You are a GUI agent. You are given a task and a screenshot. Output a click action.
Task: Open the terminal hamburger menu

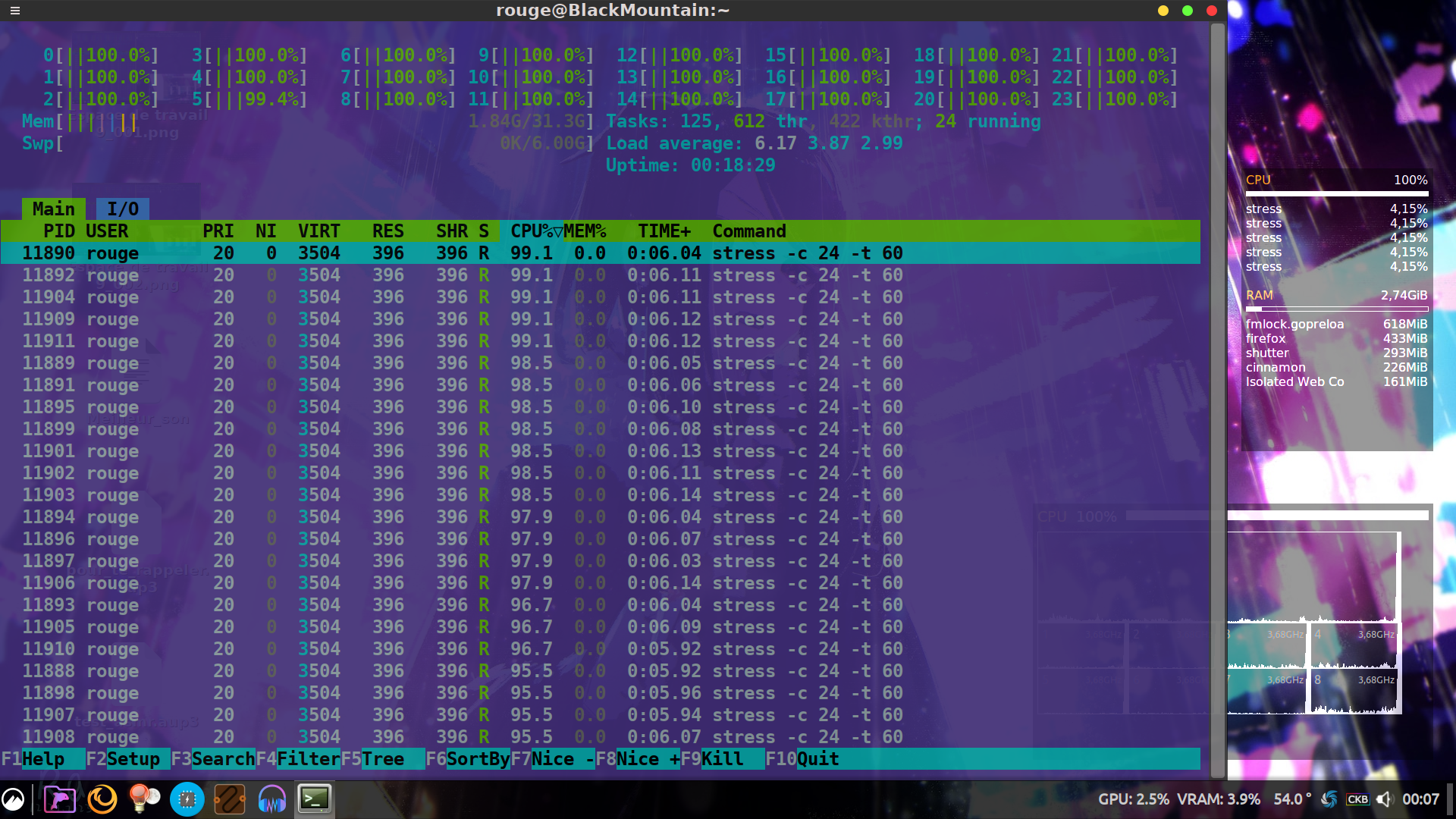pos(15,11)
